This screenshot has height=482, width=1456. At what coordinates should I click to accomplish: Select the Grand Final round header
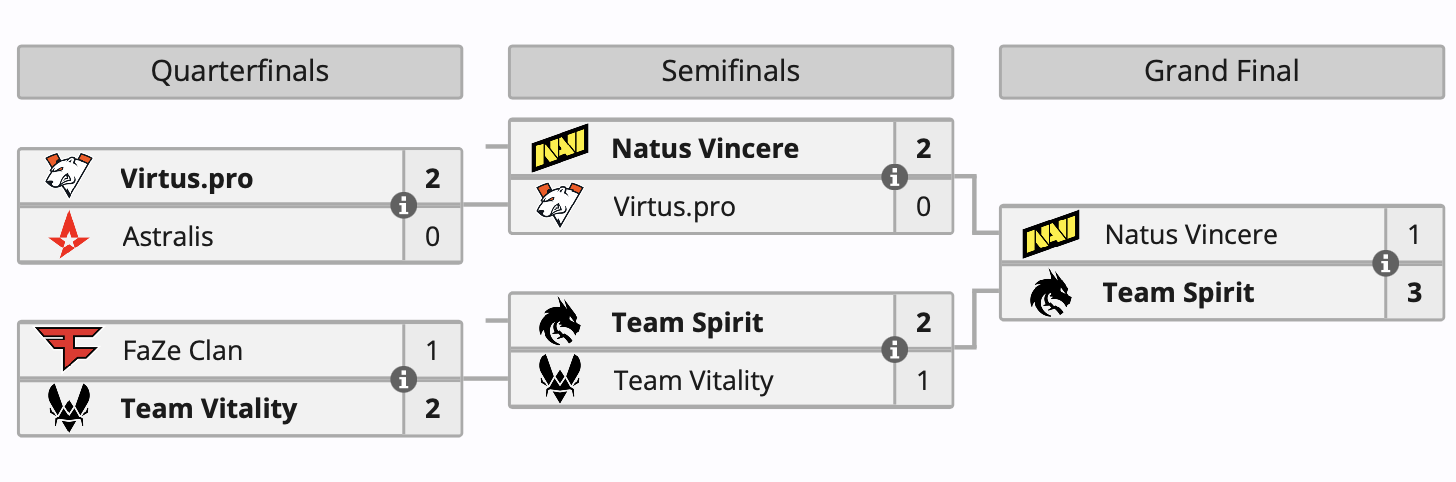coord(1221,72)
